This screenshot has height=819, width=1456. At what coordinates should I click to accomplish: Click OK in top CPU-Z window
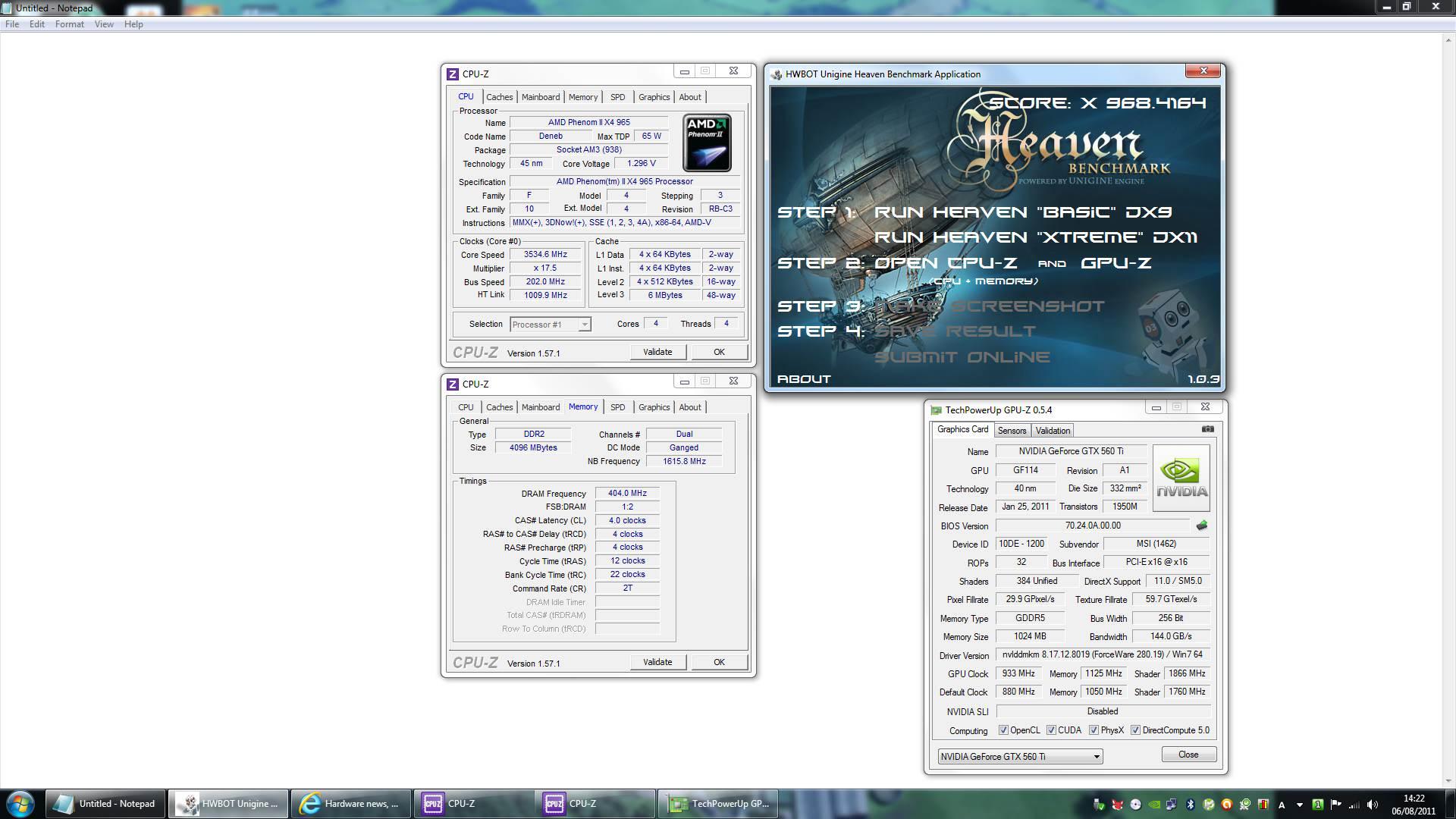[719, 352]
